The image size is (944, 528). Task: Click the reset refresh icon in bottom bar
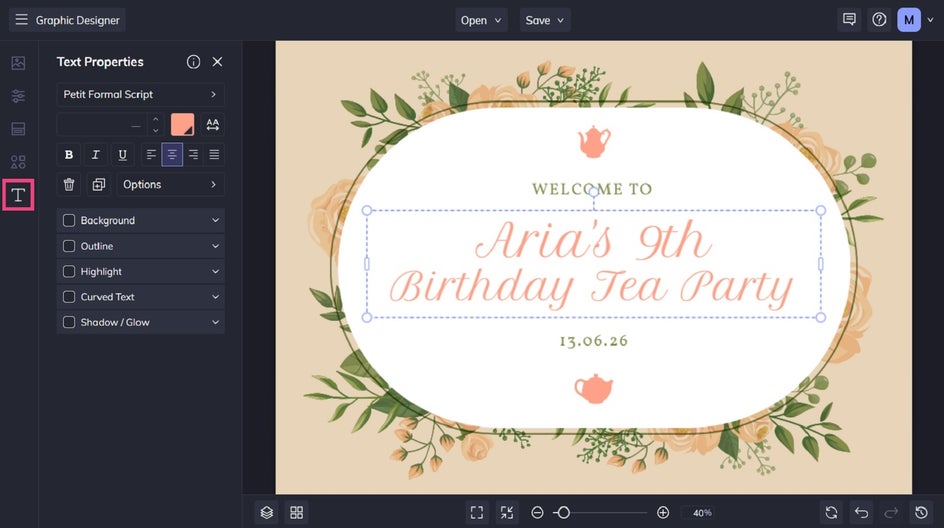[x=831, y=512]
